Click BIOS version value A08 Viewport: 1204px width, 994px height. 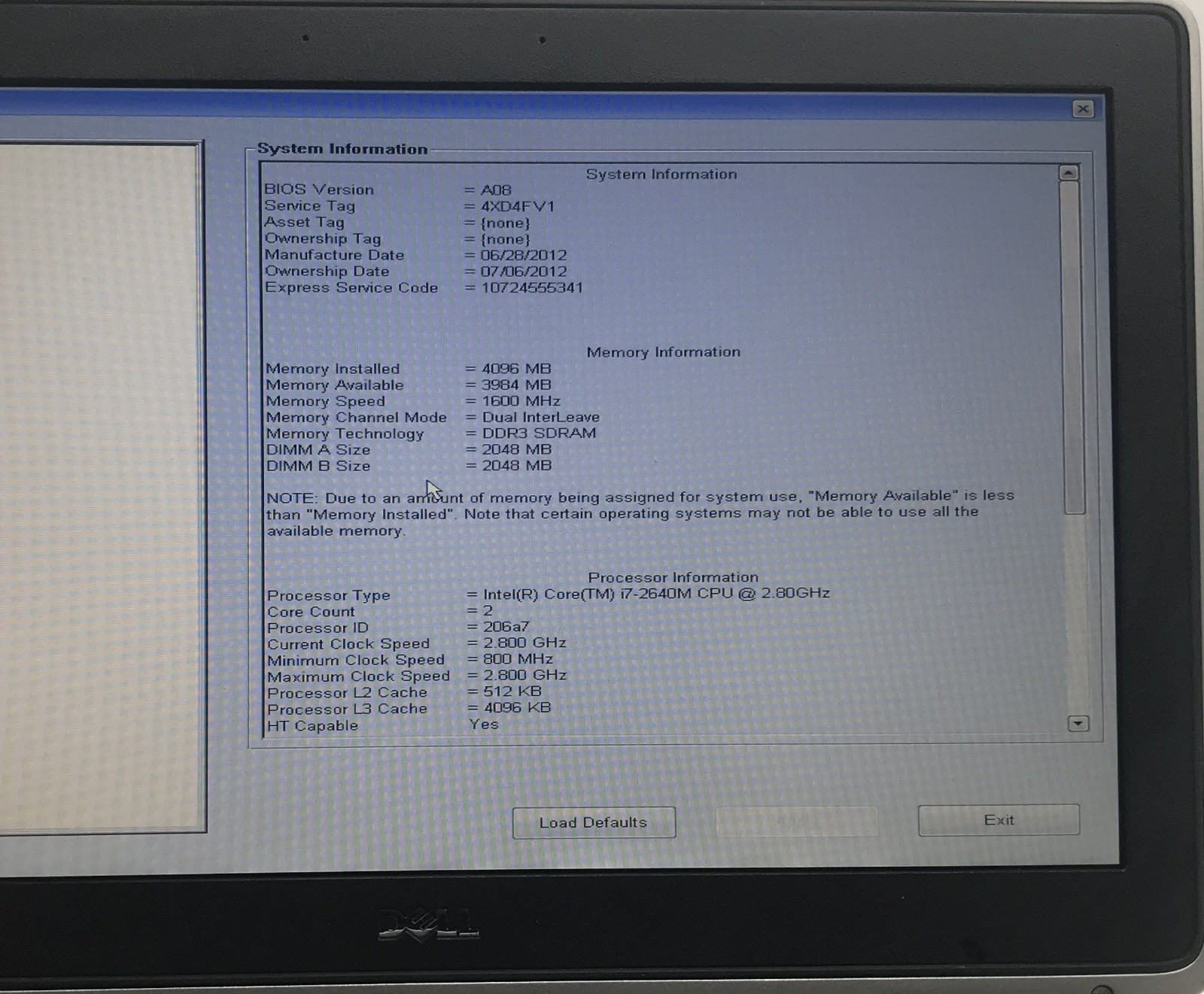click(496, 190)
